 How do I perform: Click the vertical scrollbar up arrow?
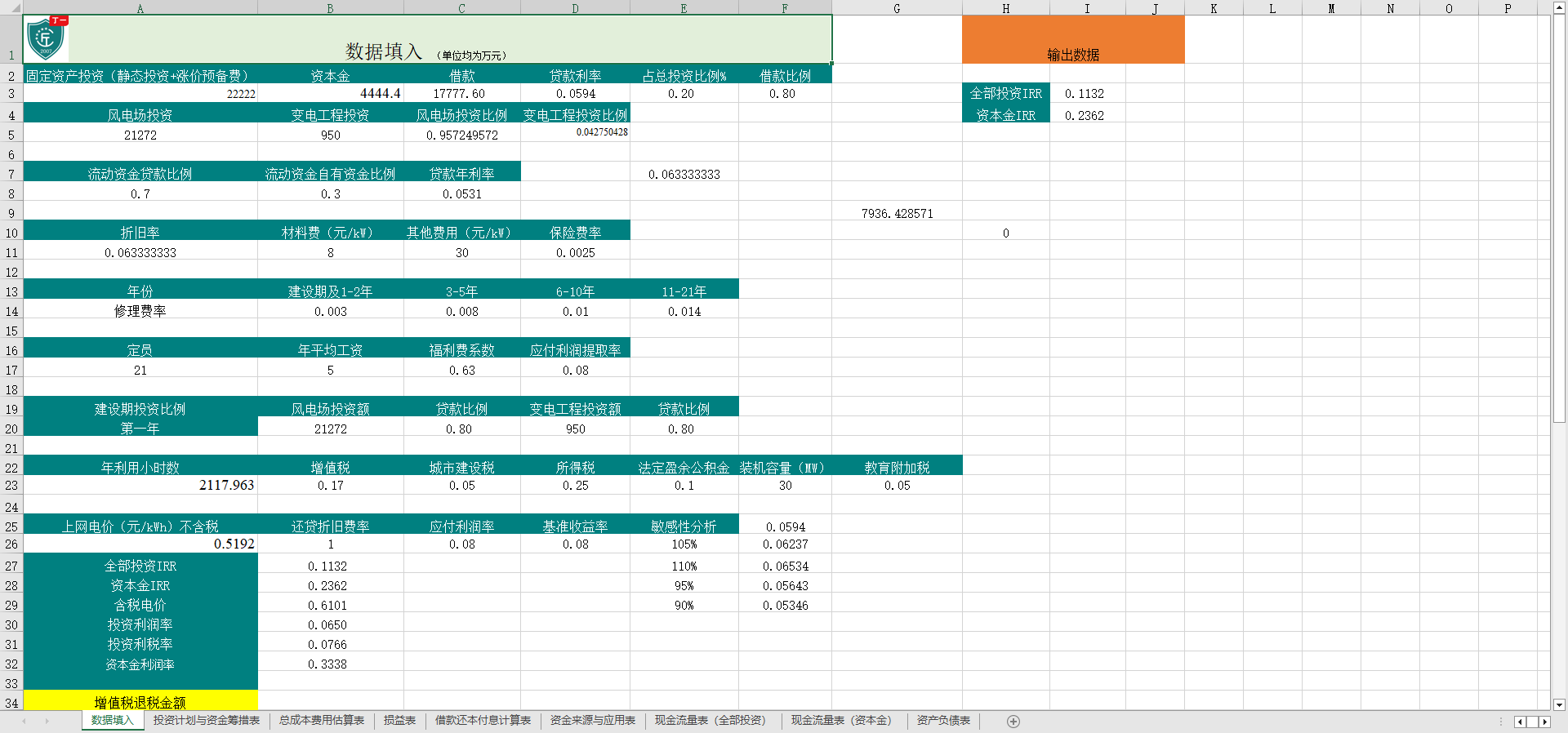click(x=1559, y=7)
